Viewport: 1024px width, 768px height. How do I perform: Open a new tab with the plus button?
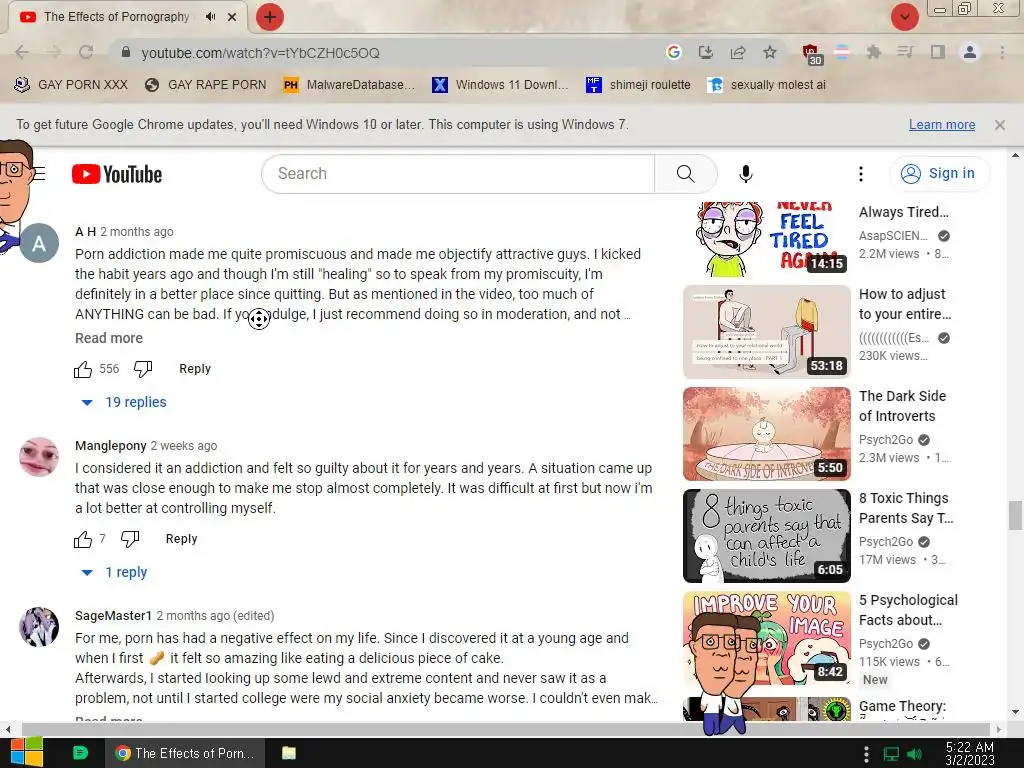pos(270,17)
